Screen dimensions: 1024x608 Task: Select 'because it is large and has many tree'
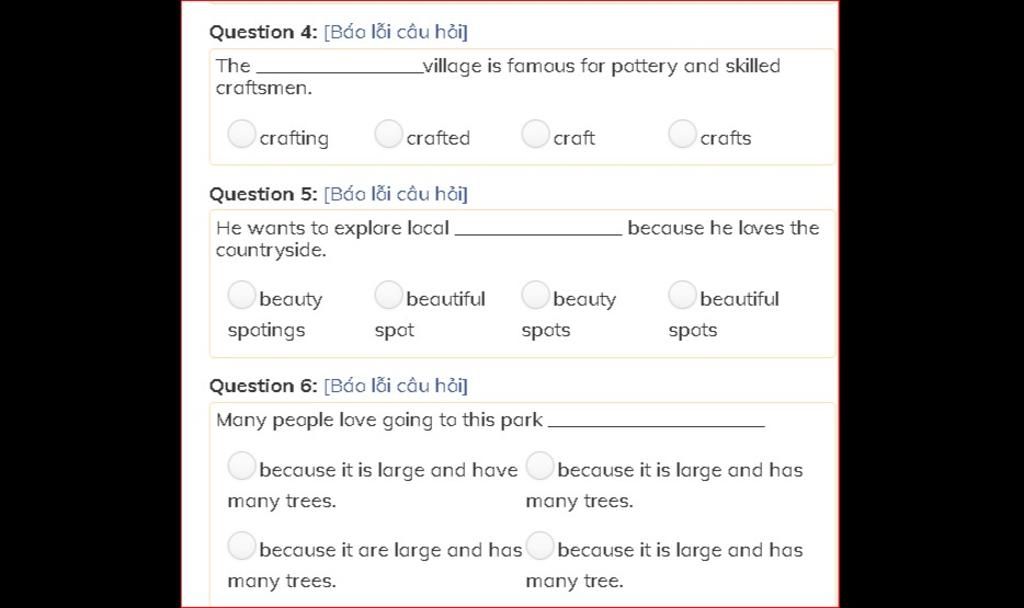point(539,546)
